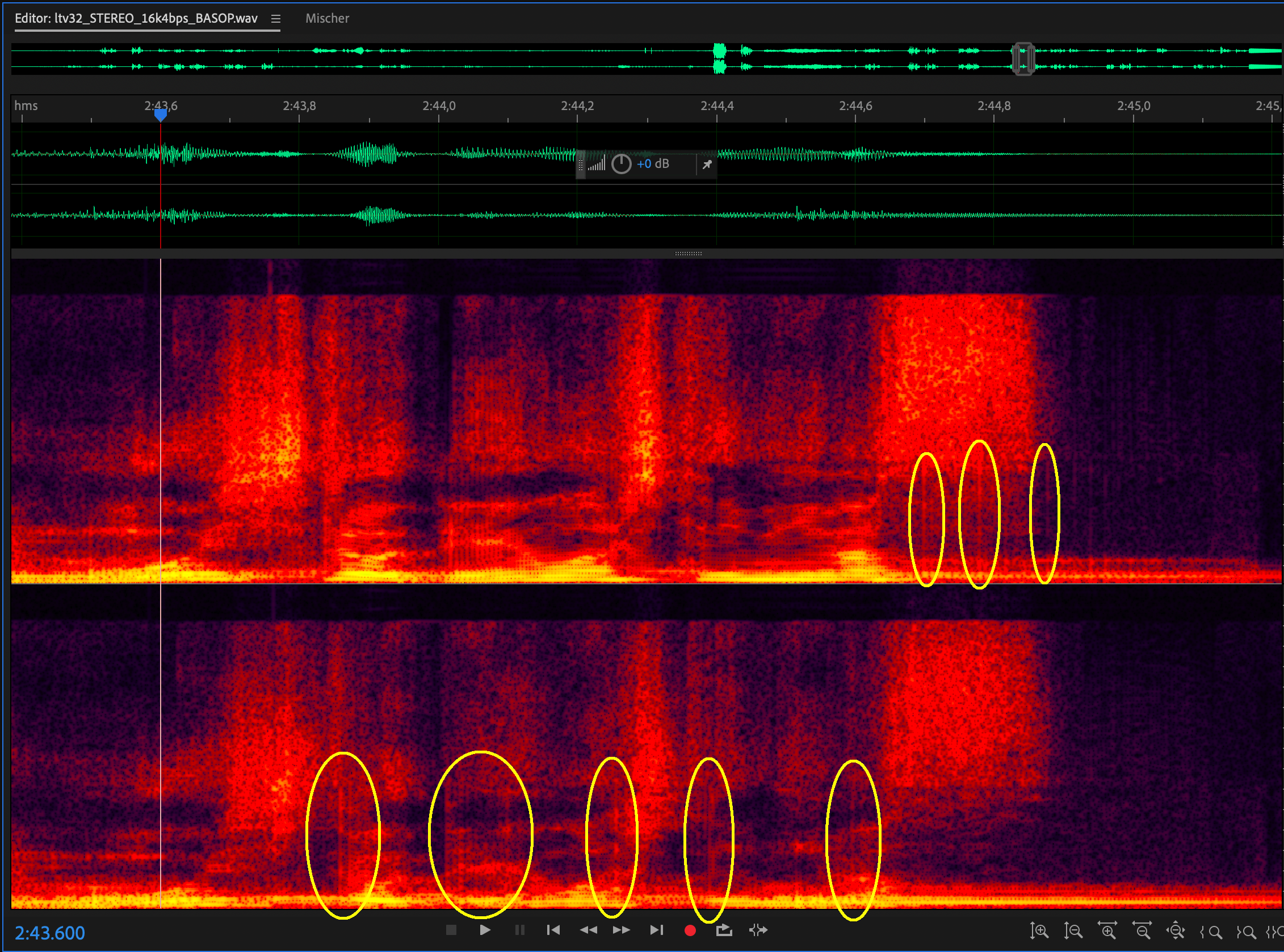Viewport: 1284px width, 952px height.
Task: Zoom out time icon
Action: [1142, 931]
